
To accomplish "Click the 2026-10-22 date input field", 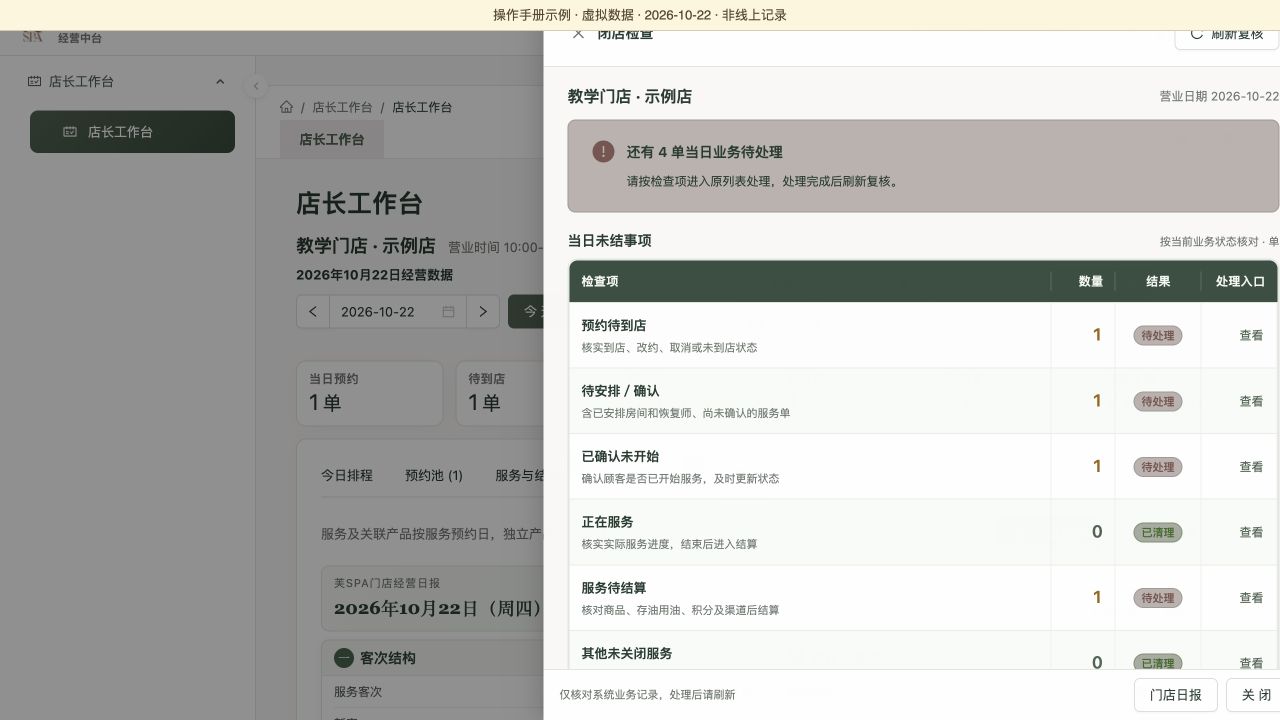I will 398,312.
